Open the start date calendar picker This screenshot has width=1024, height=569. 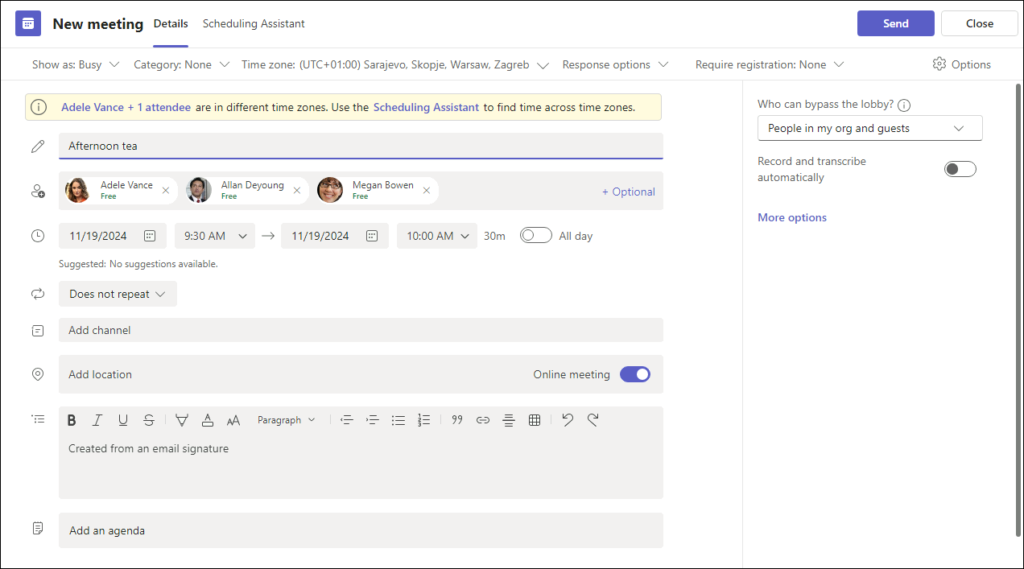(150, 236)
